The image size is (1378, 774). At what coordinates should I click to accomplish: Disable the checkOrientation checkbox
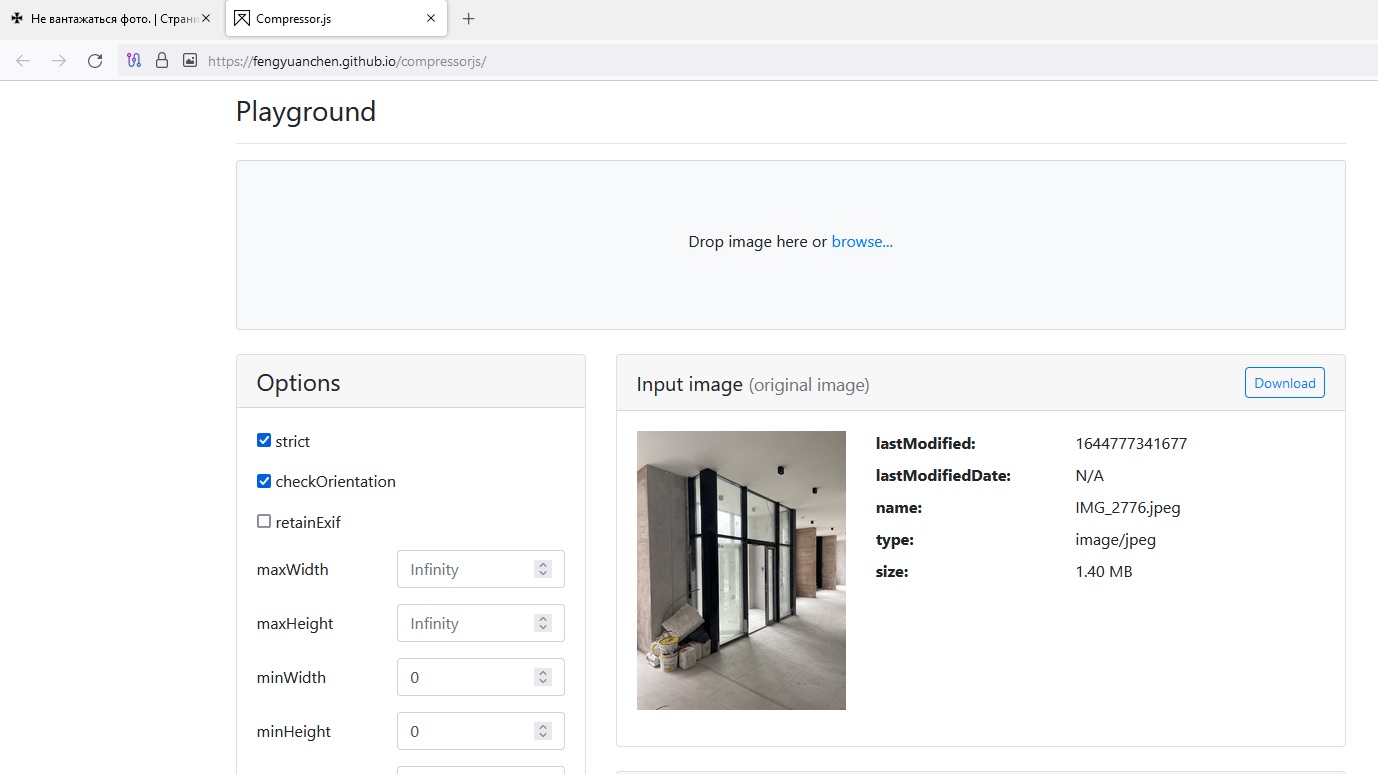pyautogui.click(x=264, y=481)
